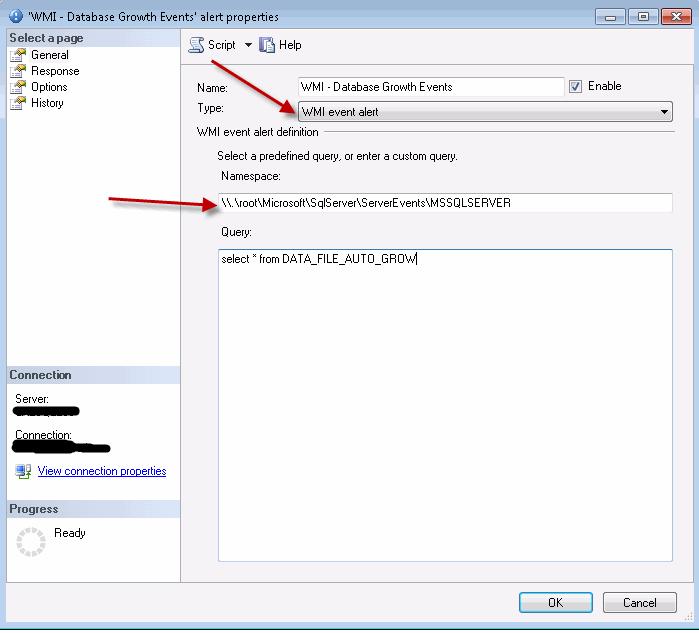Dismiss dialog with Cancel button
This screenshot has height=633, width=699.
[640, 603]
